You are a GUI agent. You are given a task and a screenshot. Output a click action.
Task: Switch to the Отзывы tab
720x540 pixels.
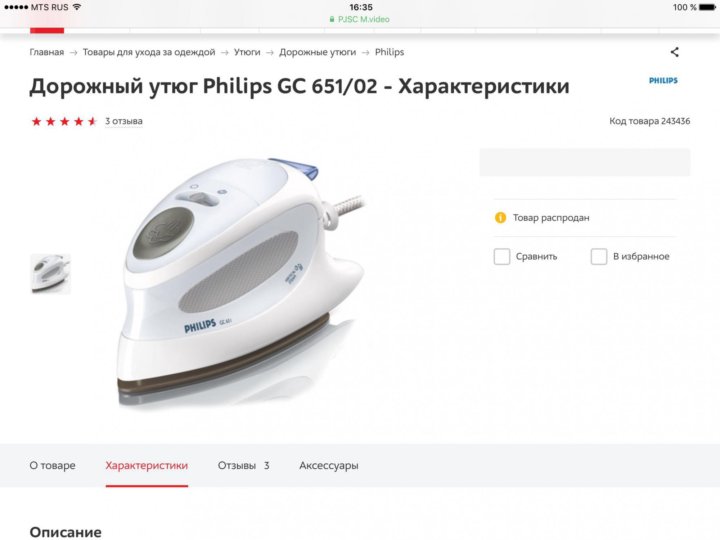[243, 465]
